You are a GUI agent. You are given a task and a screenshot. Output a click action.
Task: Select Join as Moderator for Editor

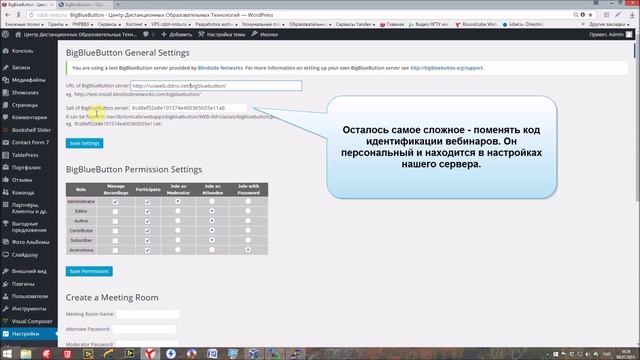(178, 211)
